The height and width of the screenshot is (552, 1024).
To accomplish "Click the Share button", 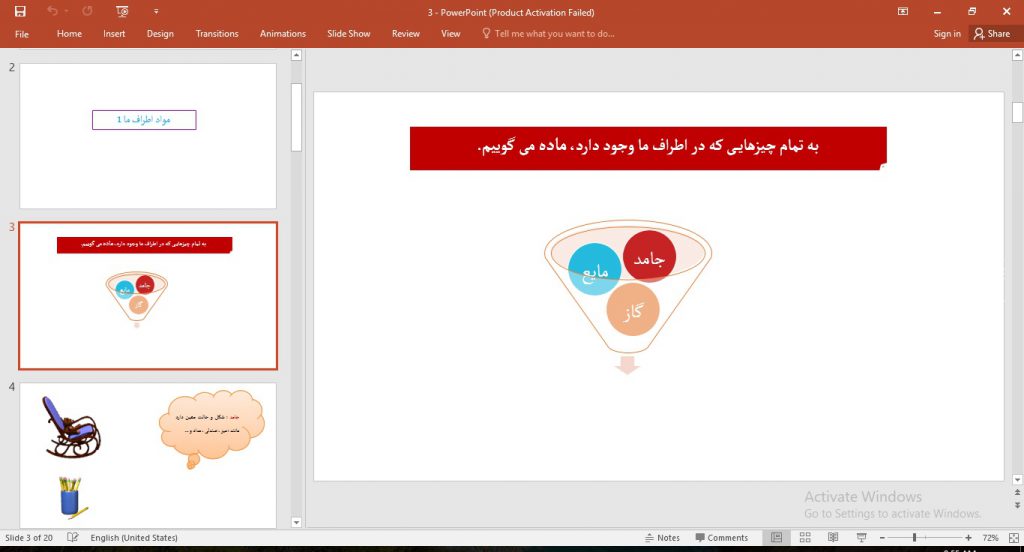I will [x=991, y=34].
